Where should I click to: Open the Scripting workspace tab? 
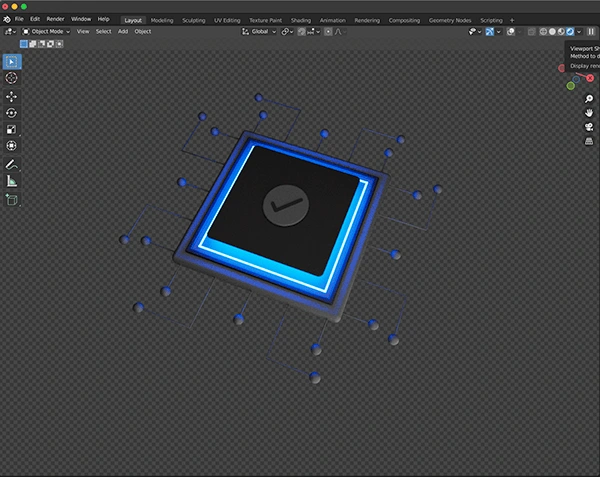pos(491,20)
